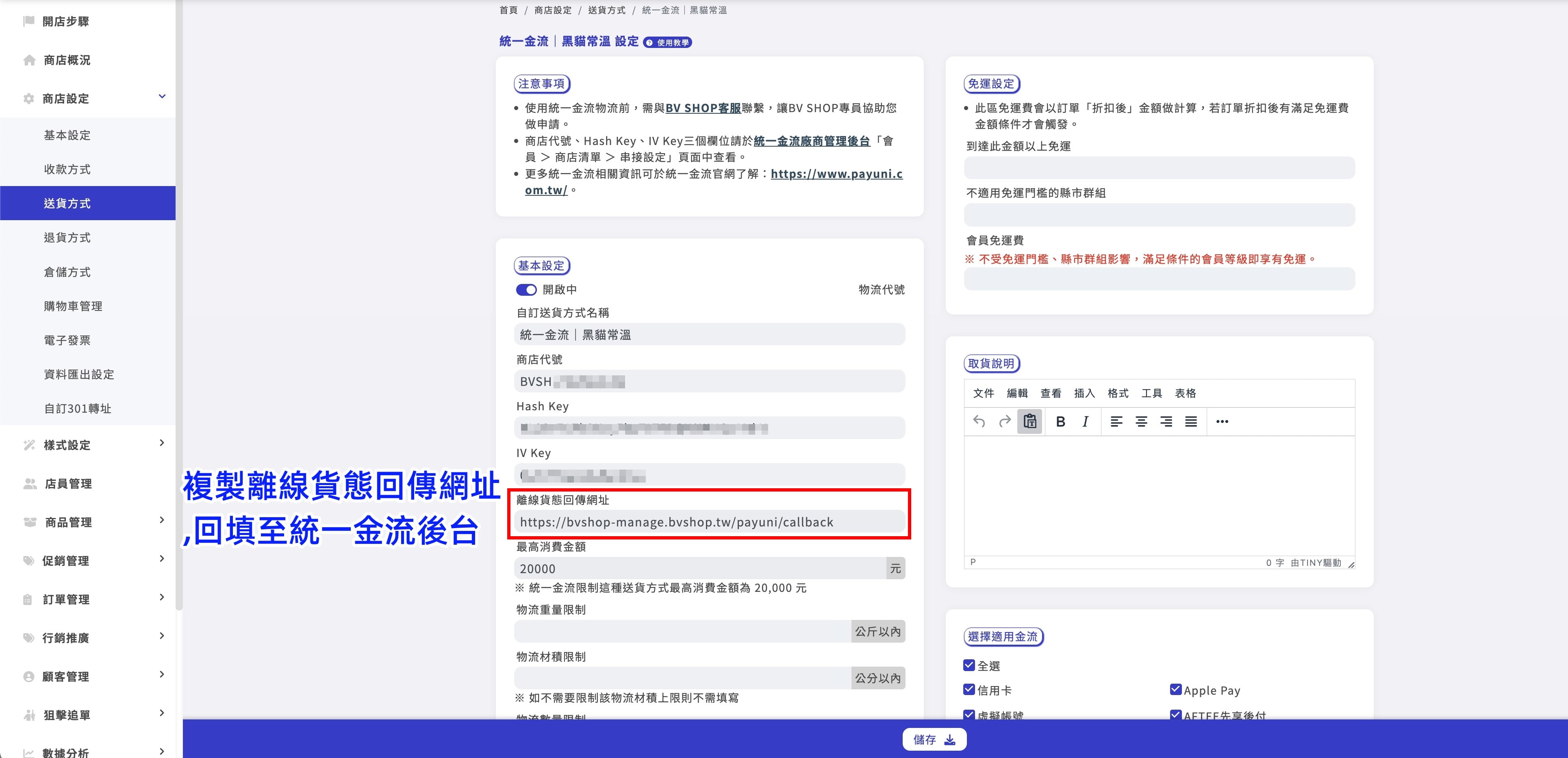This screenshot has width=1568, height=758.
Task: Expand the 樣式設定 chevron
Action: coord(162,443)
